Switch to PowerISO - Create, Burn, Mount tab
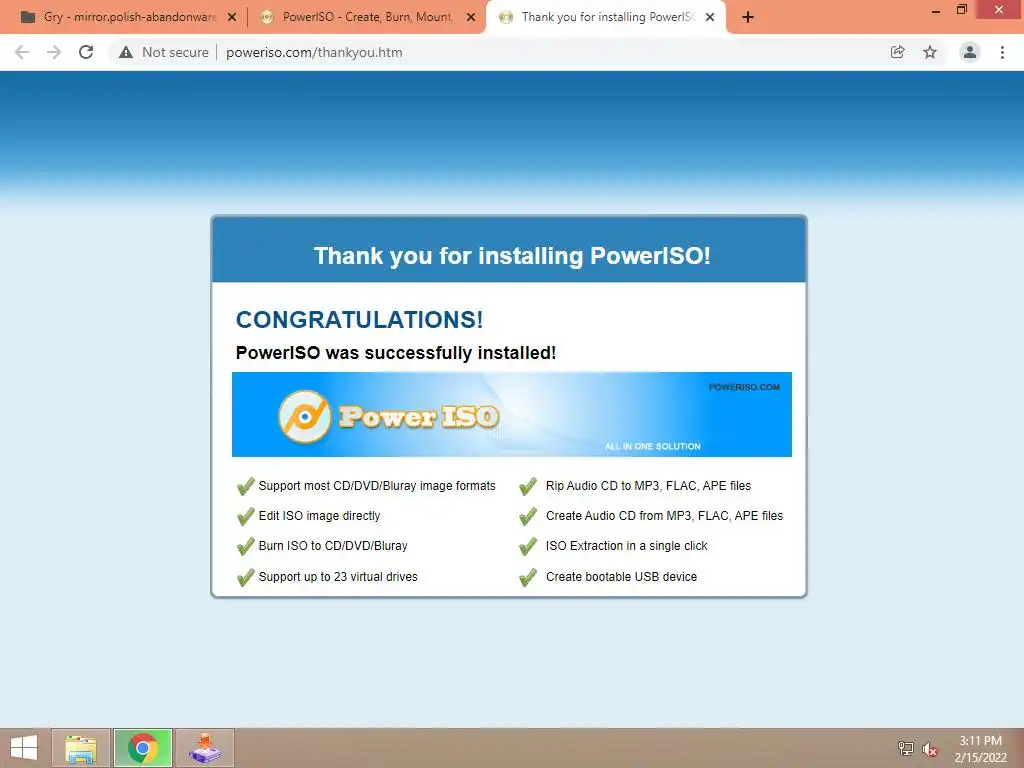 pos(366,17)
